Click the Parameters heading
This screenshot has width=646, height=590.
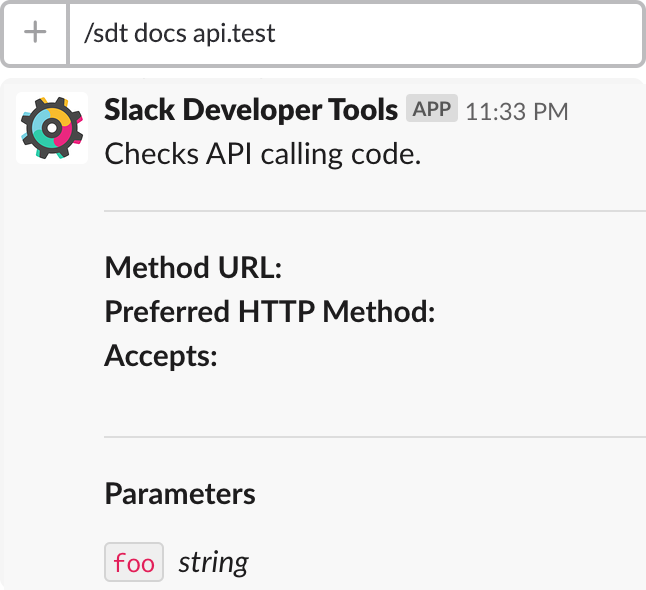(x=180, y=494)
